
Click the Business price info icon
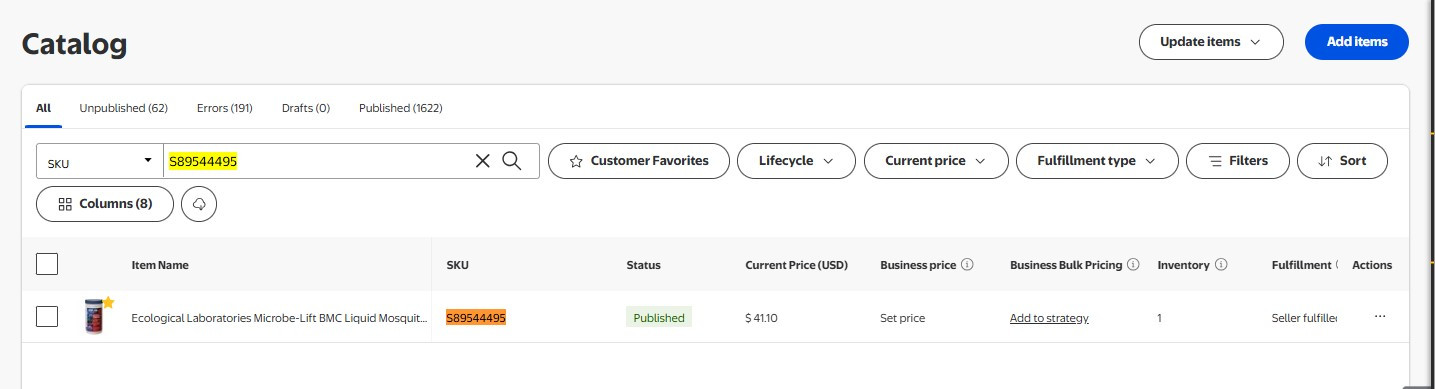click(x=966, y=265)
